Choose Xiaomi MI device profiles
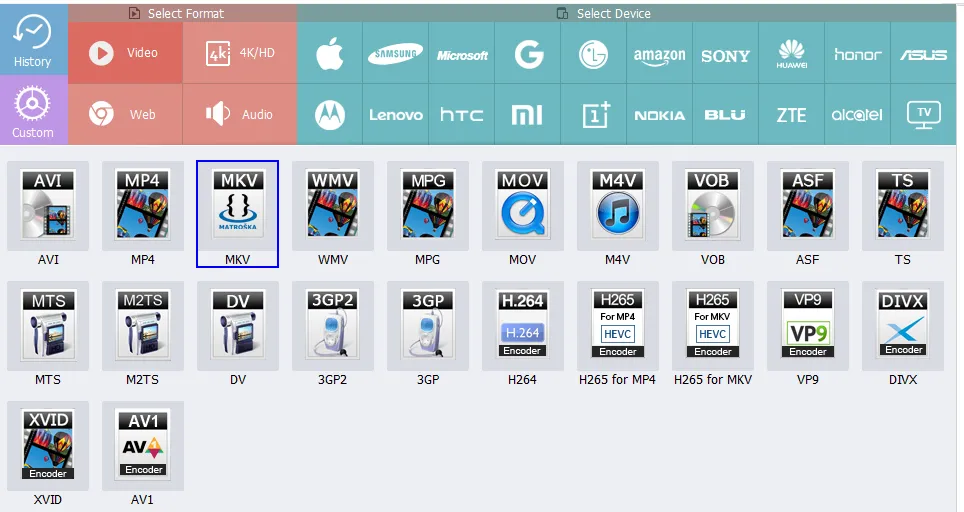This screenshot has height=512, width=964. [x=527, y=114]
